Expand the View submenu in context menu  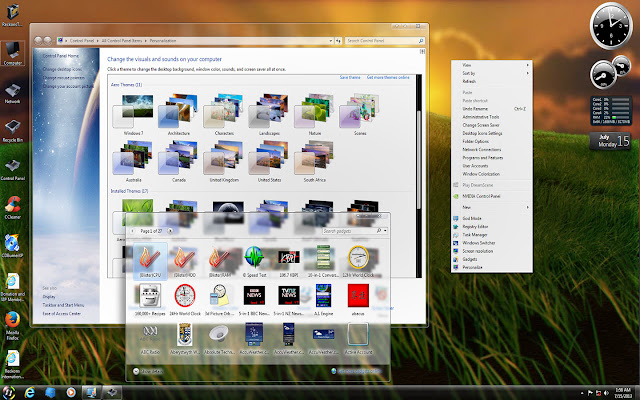click(492, 65)
